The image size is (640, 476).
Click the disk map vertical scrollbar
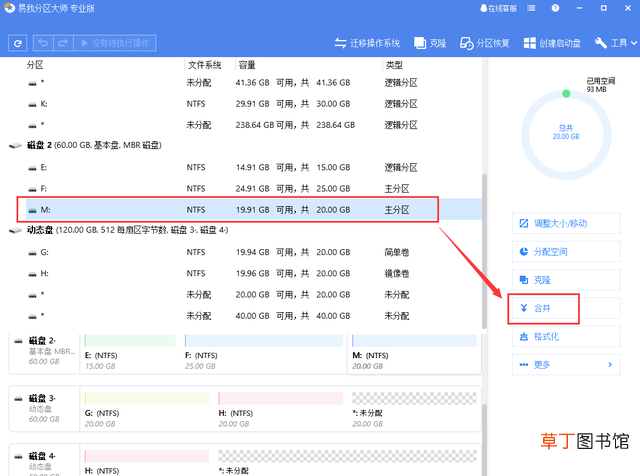[x=484, y=439]
